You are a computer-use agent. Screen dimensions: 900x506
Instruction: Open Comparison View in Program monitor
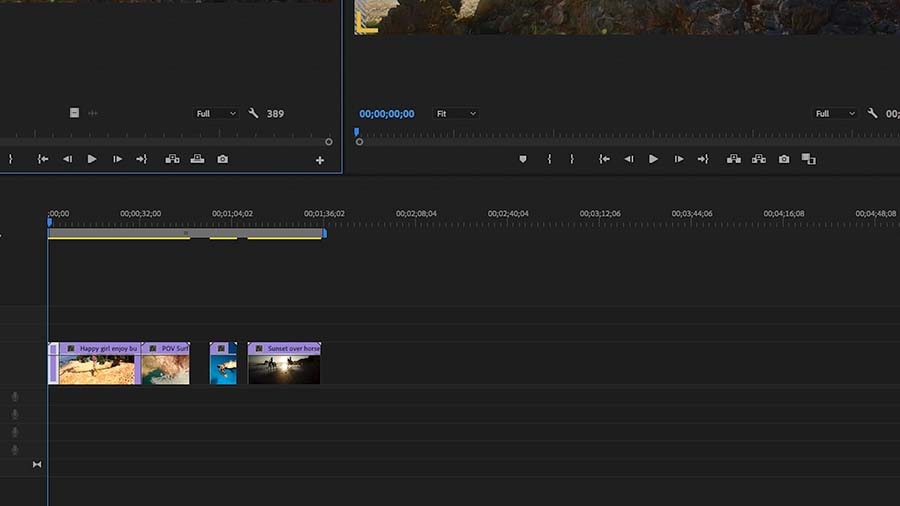click(x=809, y=159)
